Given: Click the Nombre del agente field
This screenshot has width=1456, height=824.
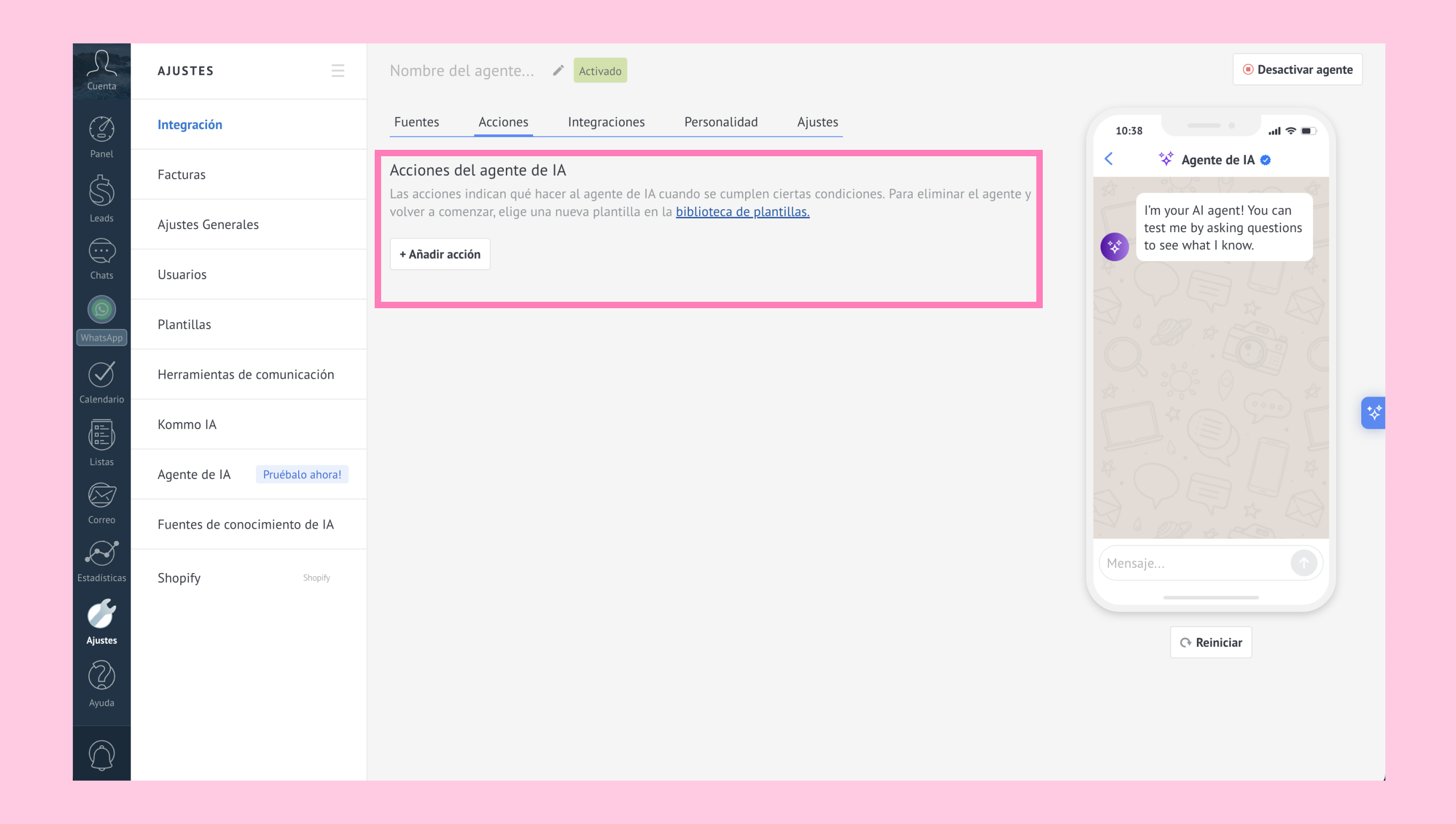Looking at the screenshot, I should pyautogui.click(x=462, y=71).
